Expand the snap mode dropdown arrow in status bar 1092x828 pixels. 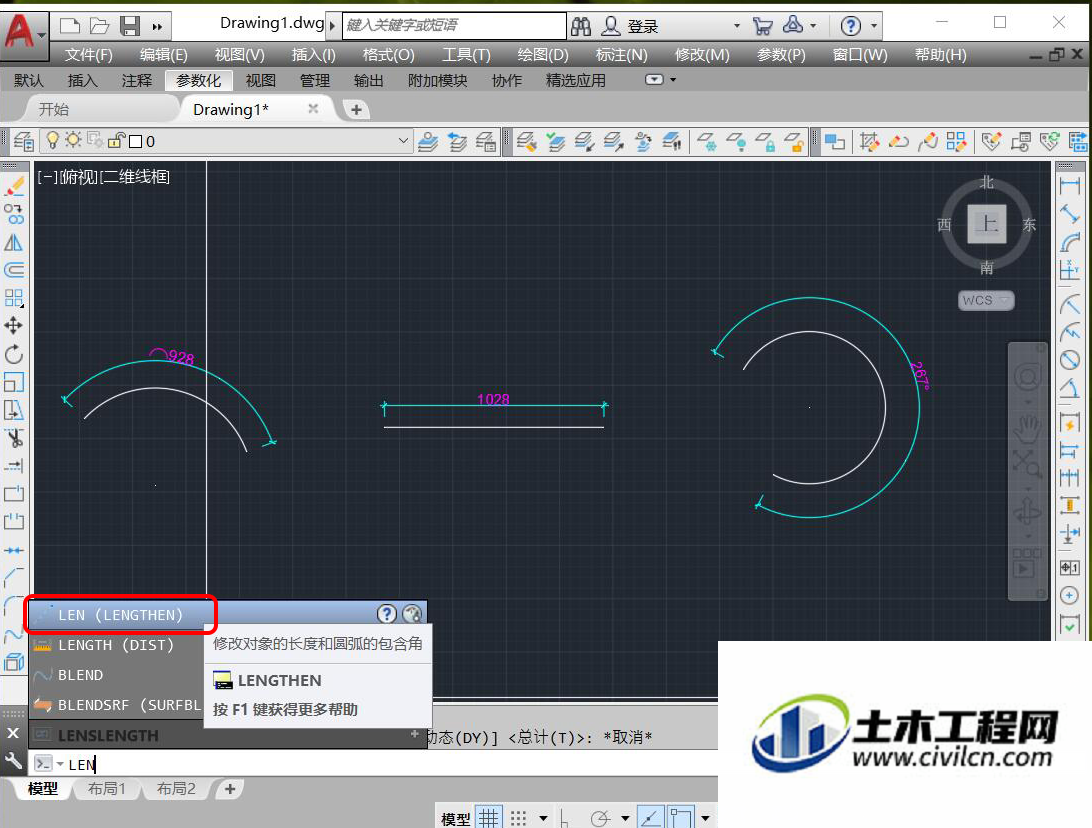pos(543,818)
